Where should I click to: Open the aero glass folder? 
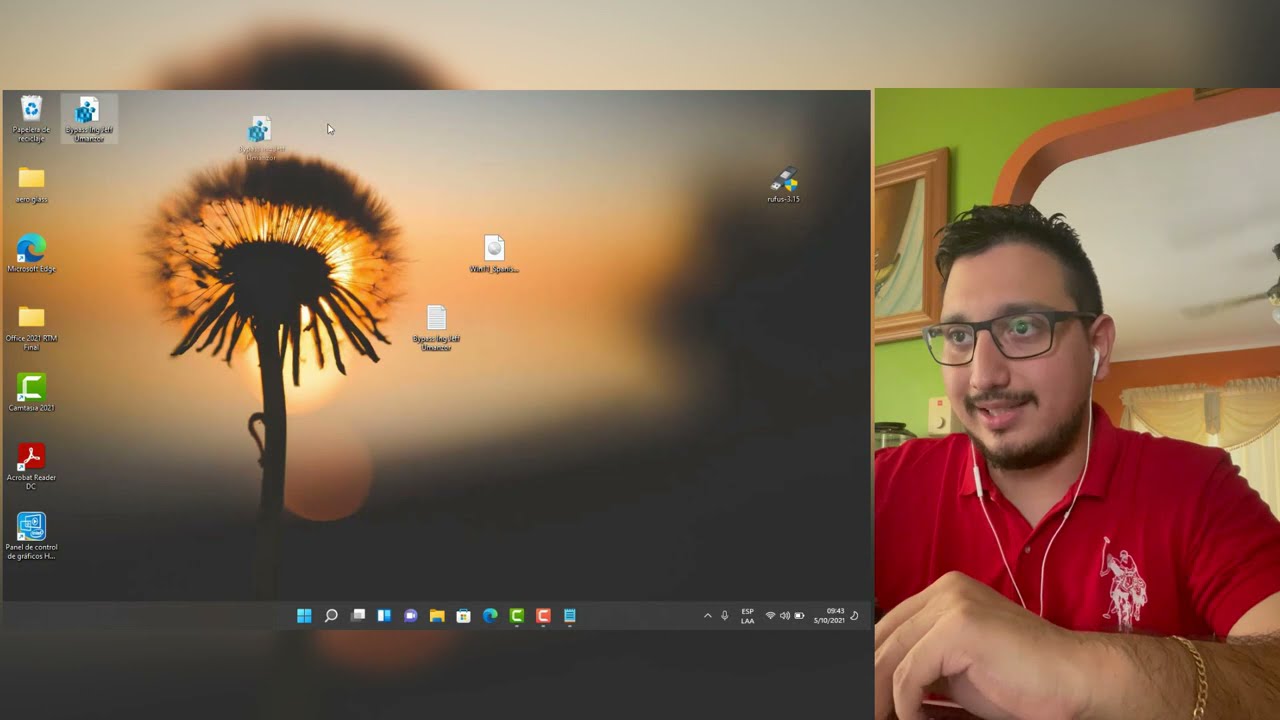click(x=31, y=185)
